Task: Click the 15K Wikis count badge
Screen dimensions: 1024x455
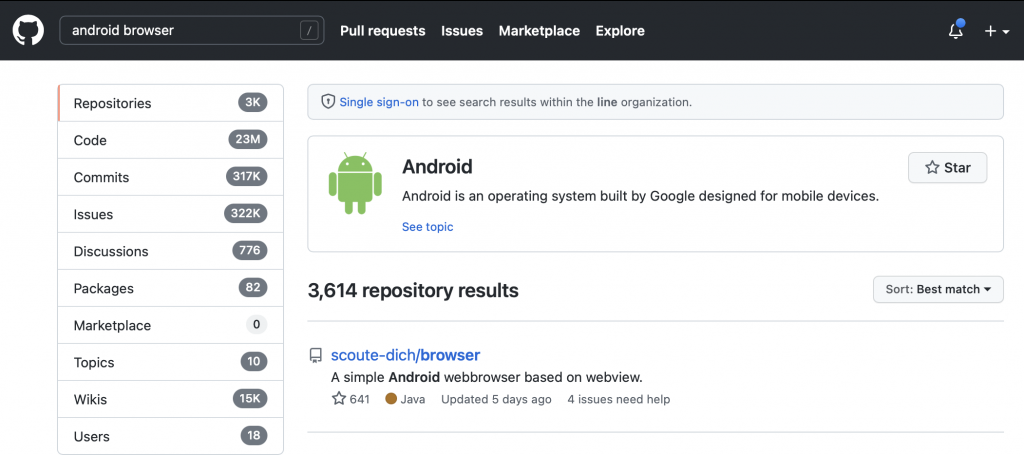Action: [x=250, y=398]
